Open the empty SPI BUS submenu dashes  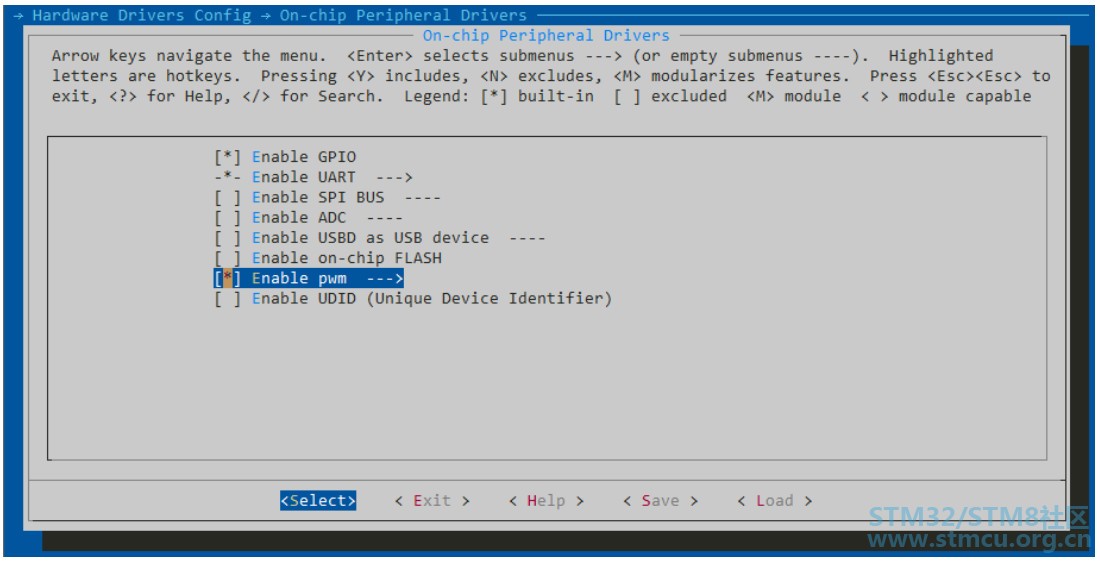422,197
